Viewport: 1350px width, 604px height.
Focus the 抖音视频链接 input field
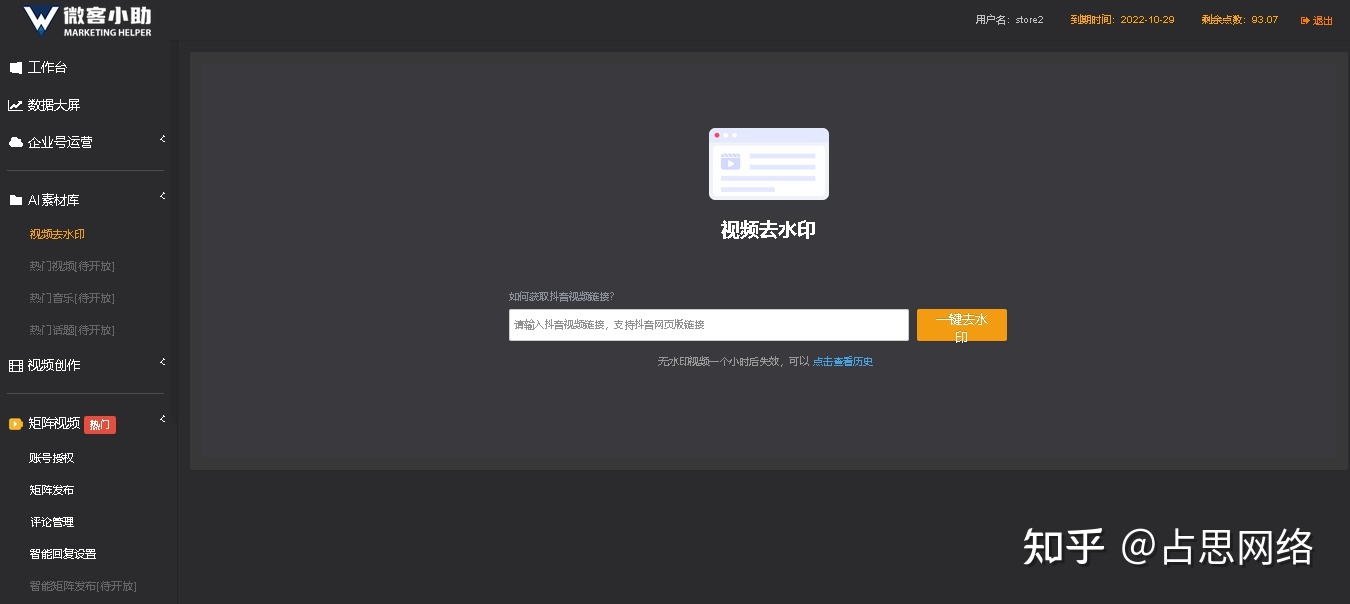709,325
